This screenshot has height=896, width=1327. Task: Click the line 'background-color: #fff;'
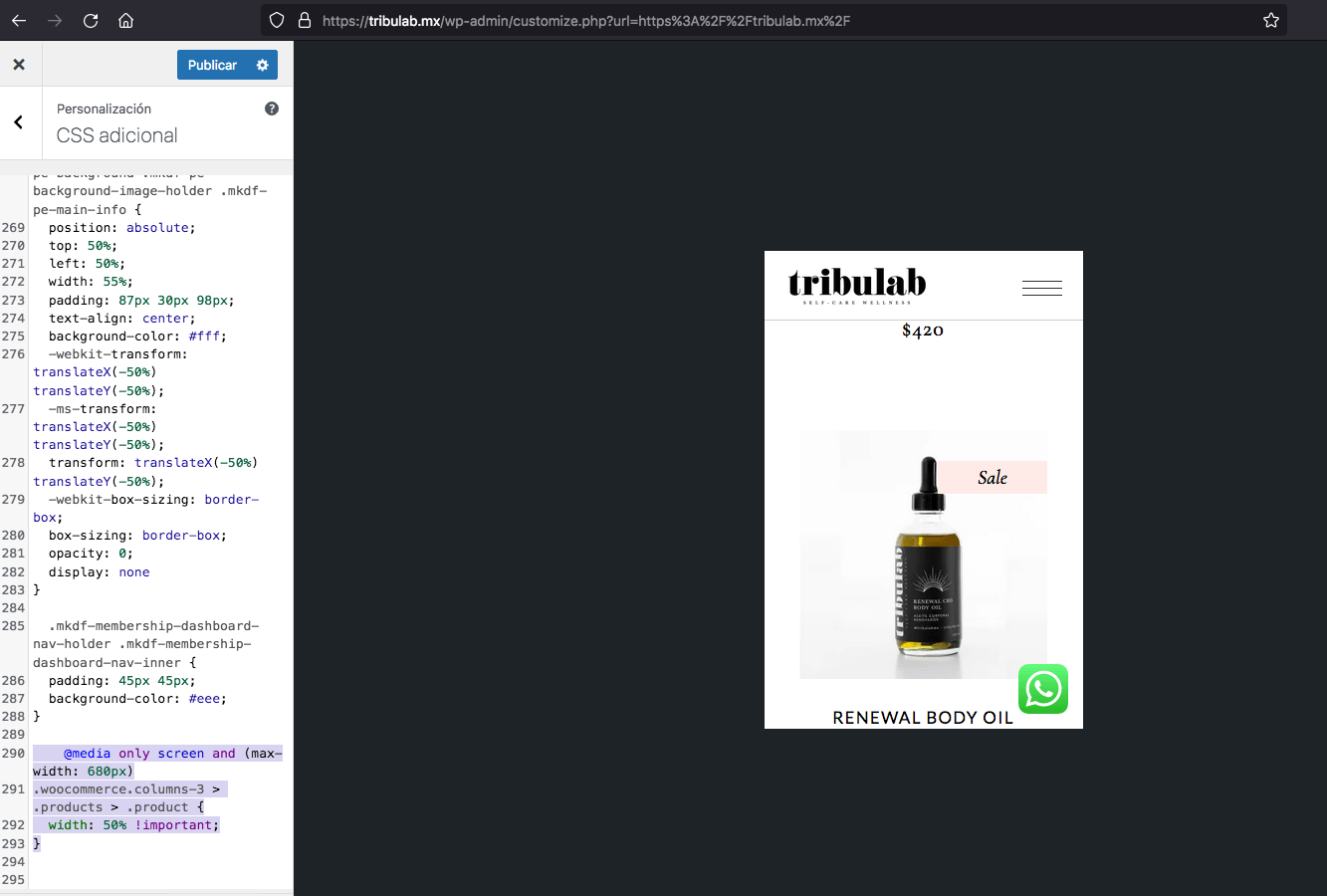click(x=137, y=336)
